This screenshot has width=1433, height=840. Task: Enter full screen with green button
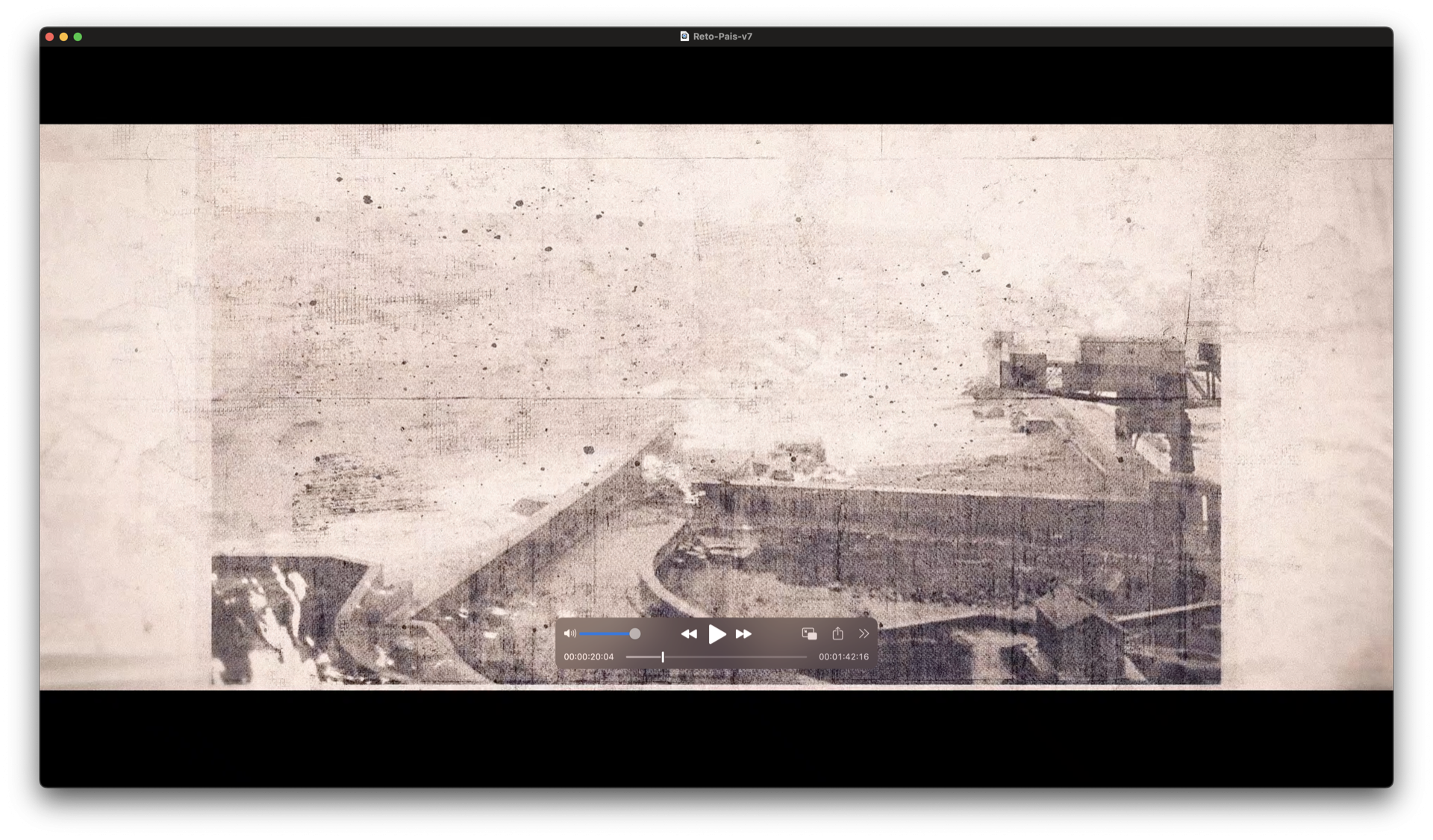click(78, 37)
